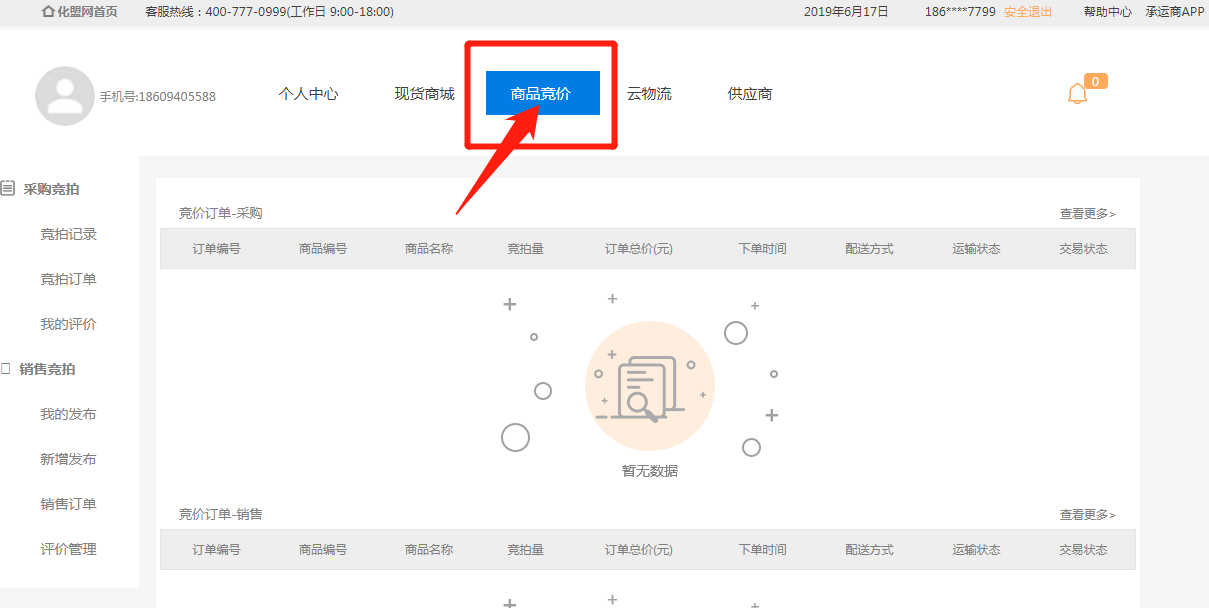Click 配送方式 header in 销售 table
The width and height of the screenshot is (1209, 608).
[869, 550]
